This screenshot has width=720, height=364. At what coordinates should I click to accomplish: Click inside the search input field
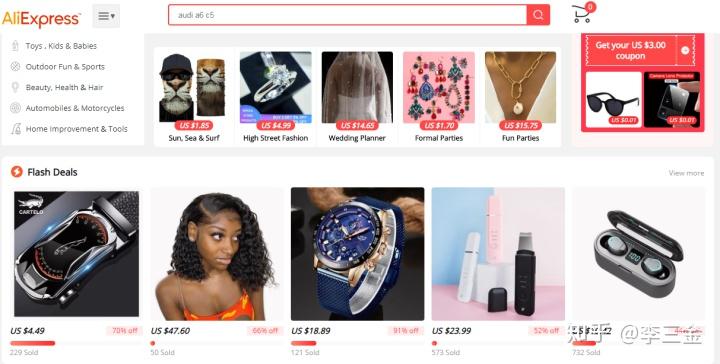coord(348,15)
